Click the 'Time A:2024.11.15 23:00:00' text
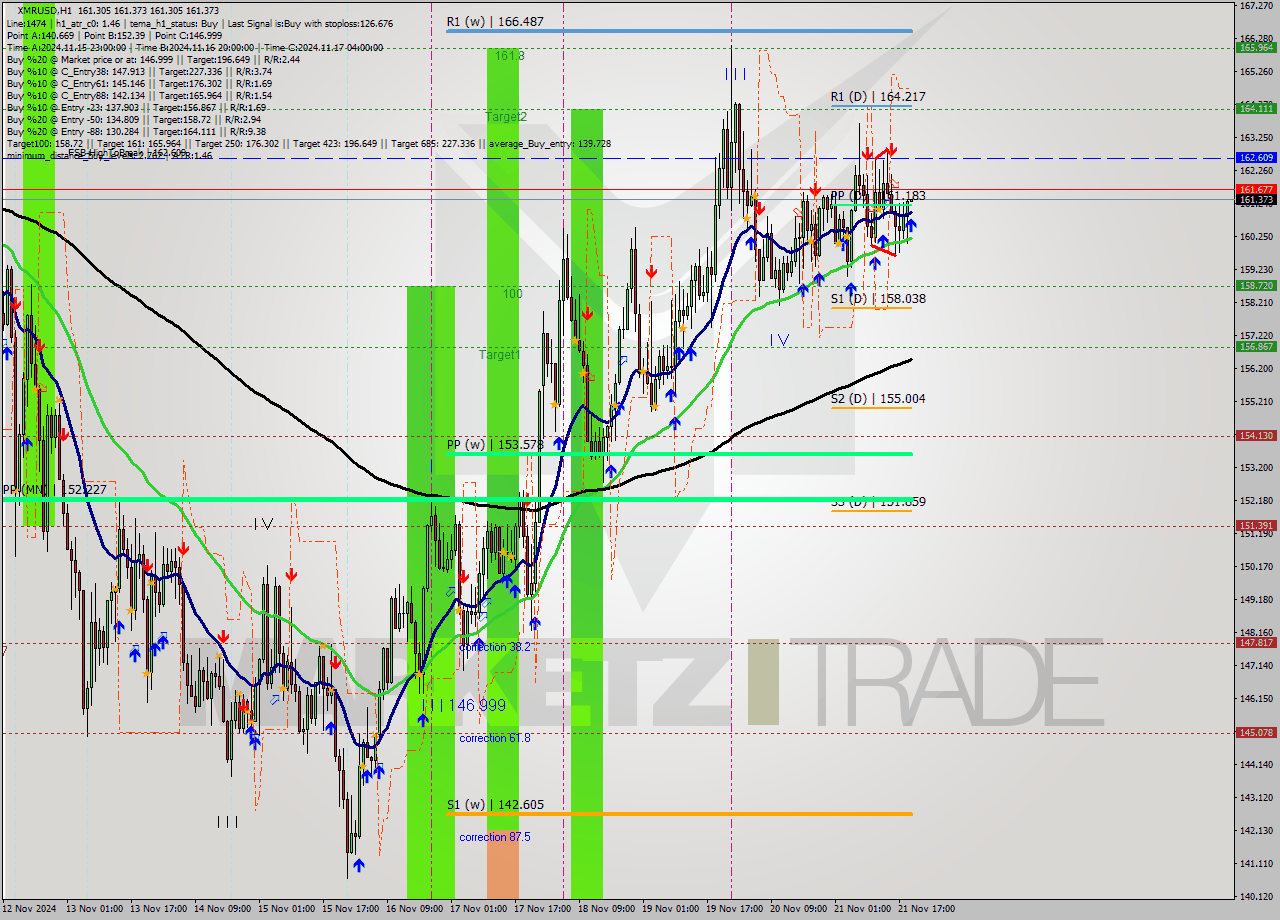1280x920 pixels. (67, 48)
